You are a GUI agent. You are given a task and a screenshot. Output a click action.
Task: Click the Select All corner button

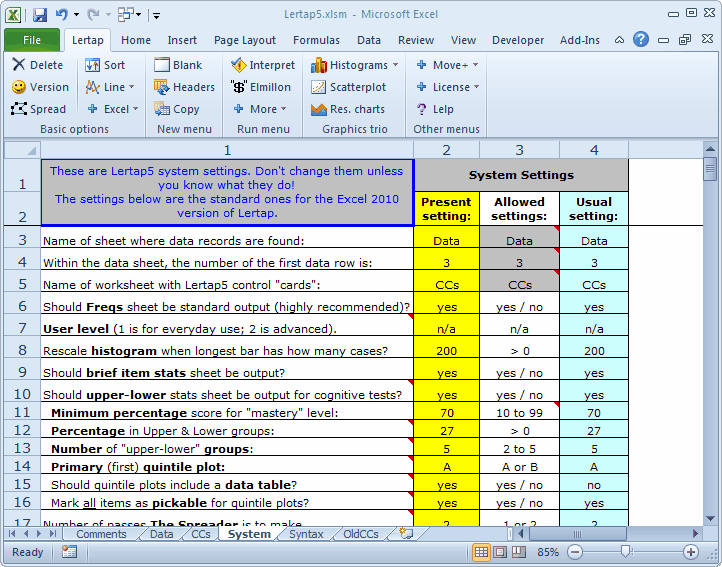(x=22, y=150)
